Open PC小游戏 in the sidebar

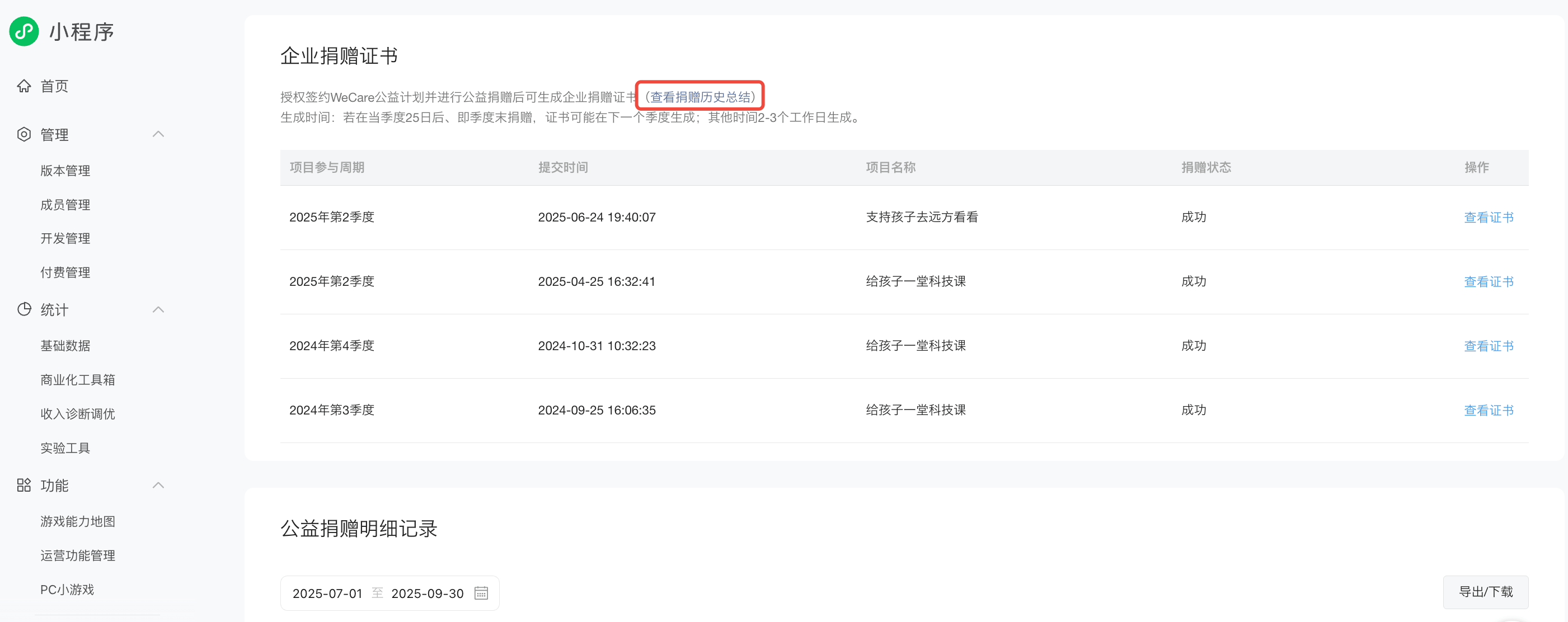click(x=67, y=590)
